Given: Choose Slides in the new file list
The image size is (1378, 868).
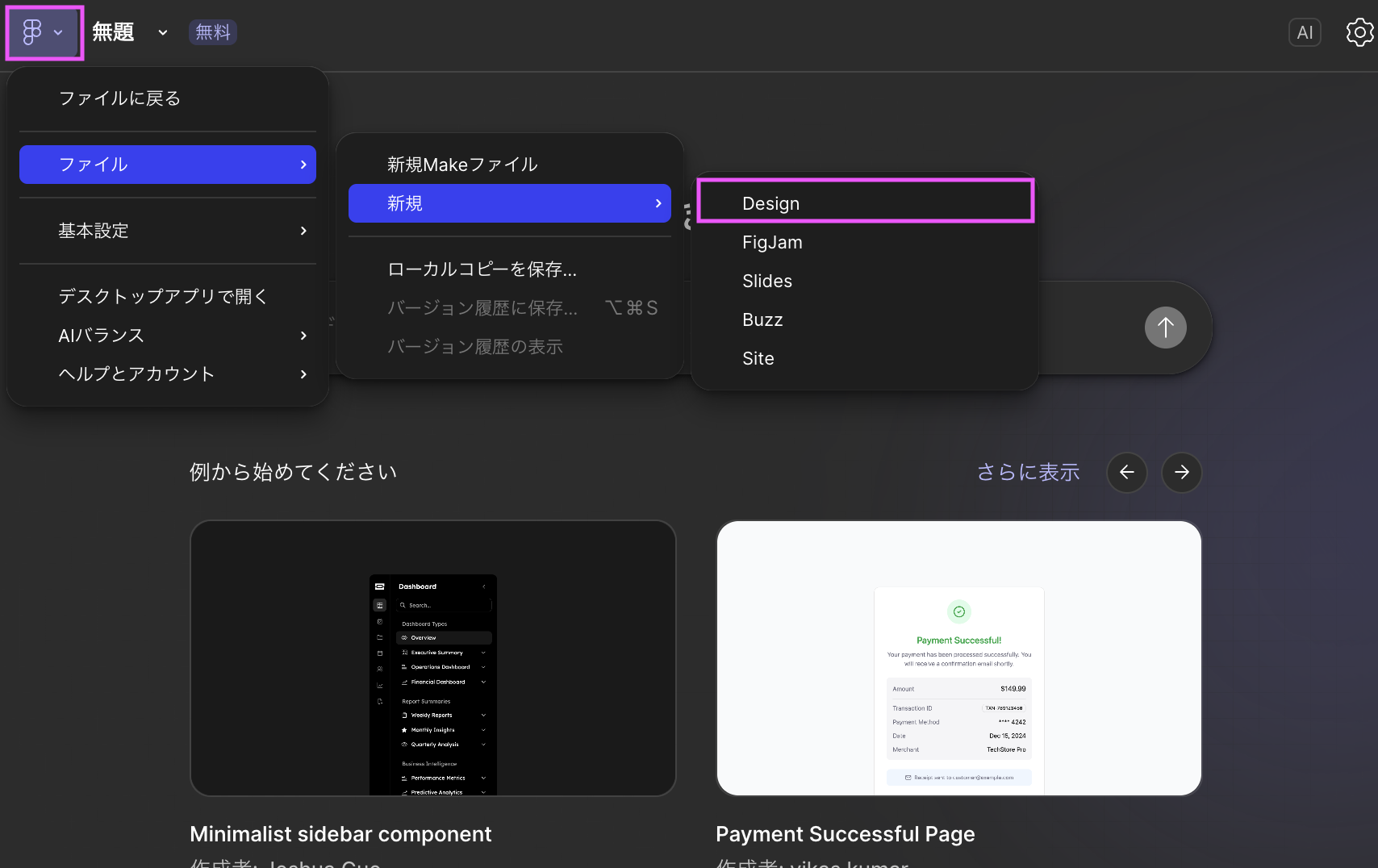Looking at the screenshot, I should [x=864, y=281].
